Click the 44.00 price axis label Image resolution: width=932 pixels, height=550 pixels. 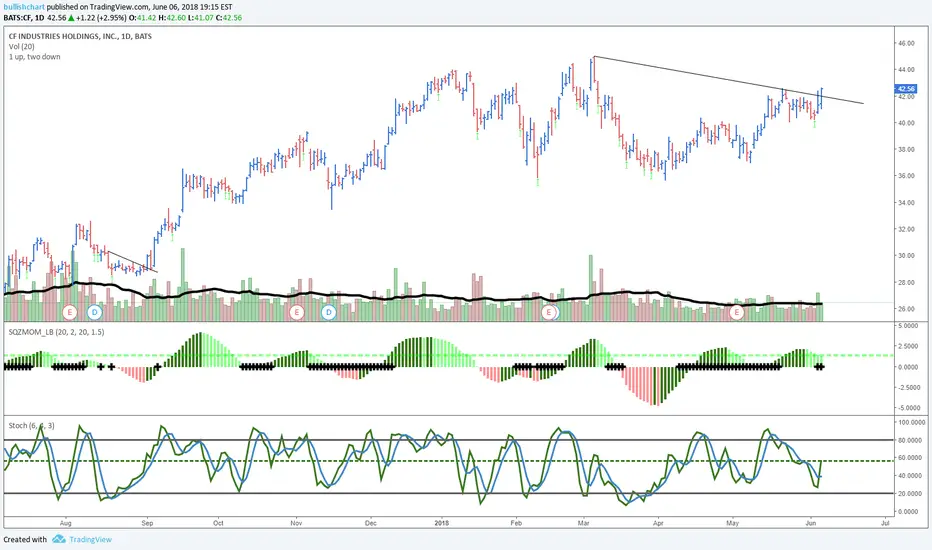(906, 70)
